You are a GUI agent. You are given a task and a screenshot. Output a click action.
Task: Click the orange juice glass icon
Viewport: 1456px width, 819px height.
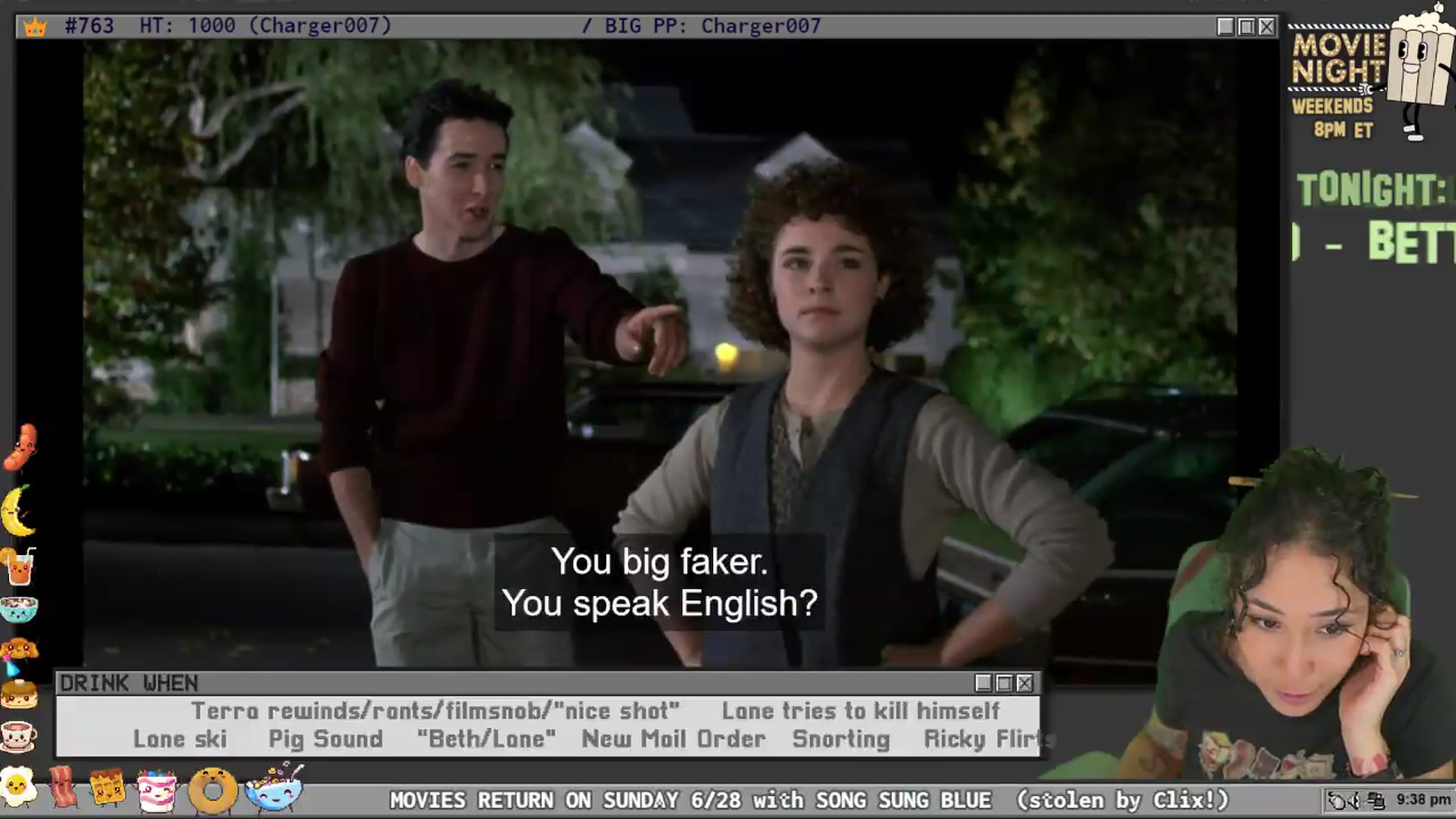coord(19,566)
